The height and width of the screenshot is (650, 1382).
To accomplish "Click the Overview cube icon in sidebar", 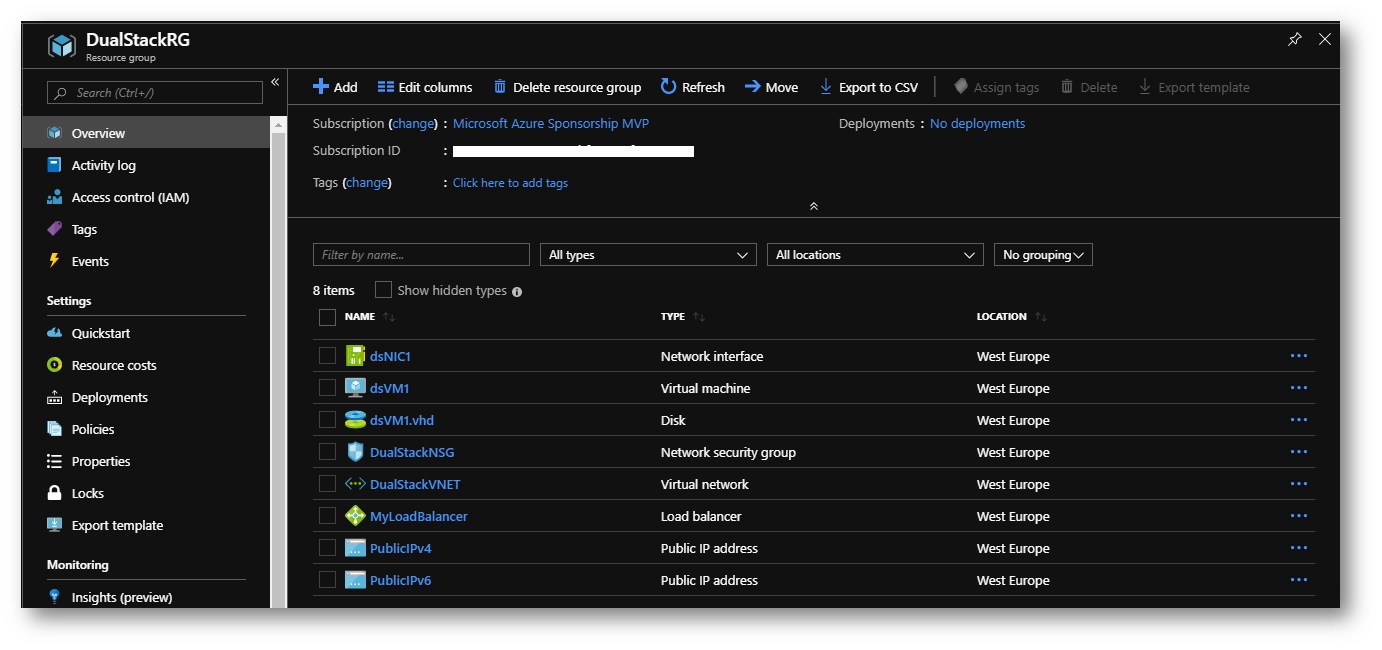I will point(55,133).
